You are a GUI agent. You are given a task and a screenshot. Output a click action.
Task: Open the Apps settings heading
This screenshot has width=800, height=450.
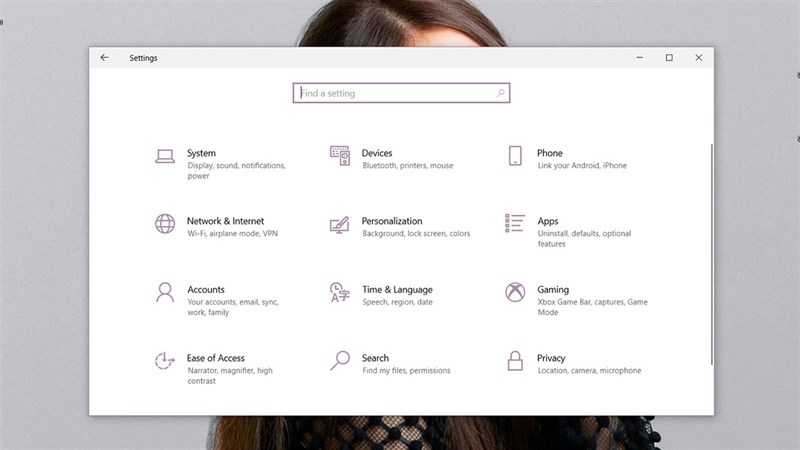coord(547,221)
